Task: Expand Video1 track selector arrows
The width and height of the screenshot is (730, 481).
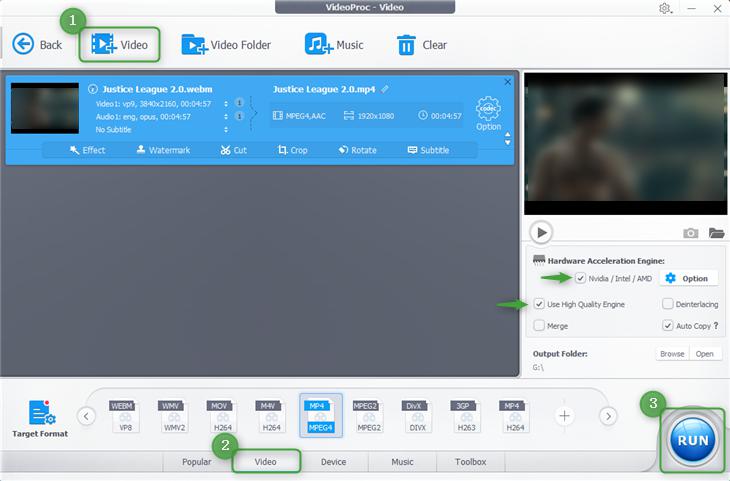Action: (226, 103)
